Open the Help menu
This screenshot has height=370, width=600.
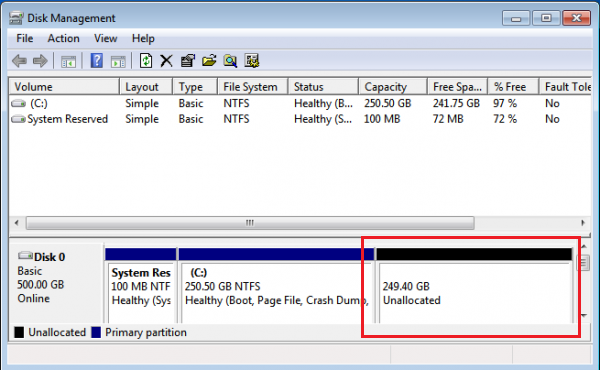coord(143,38)
